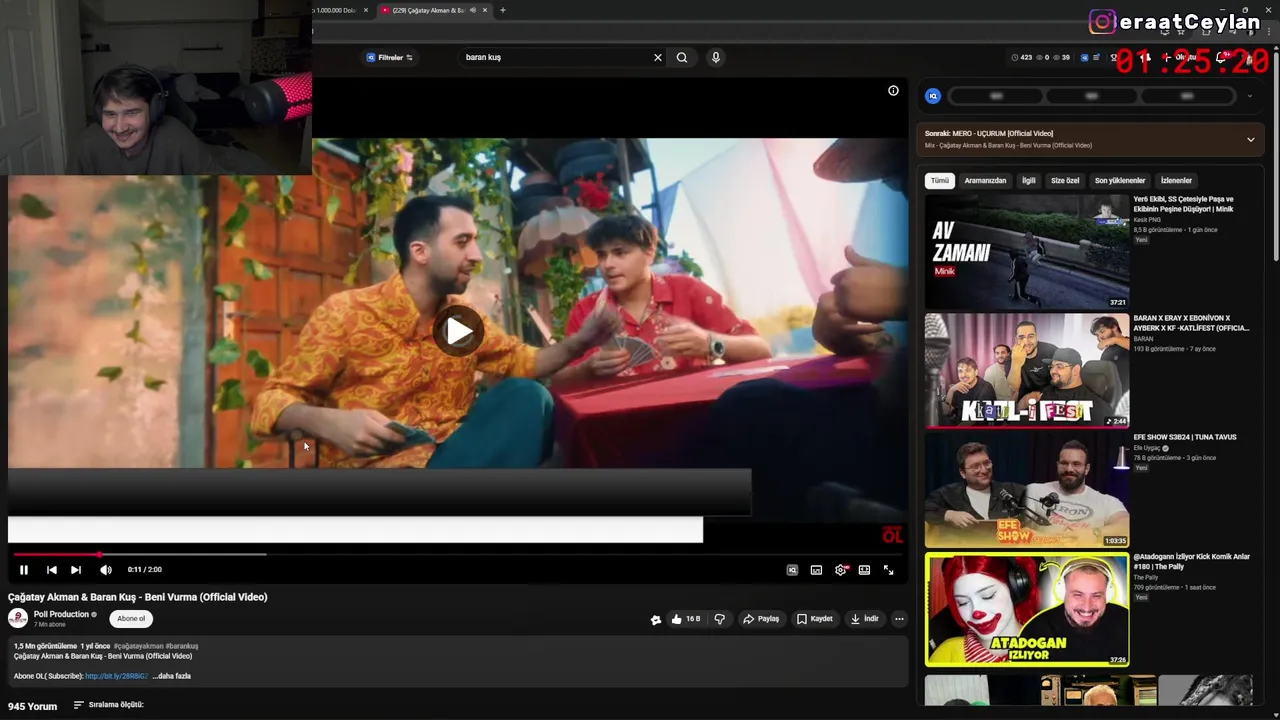The image size is (1280, 720).
Task: Select the Aramanızdan chip
Action: pos(985,181)
